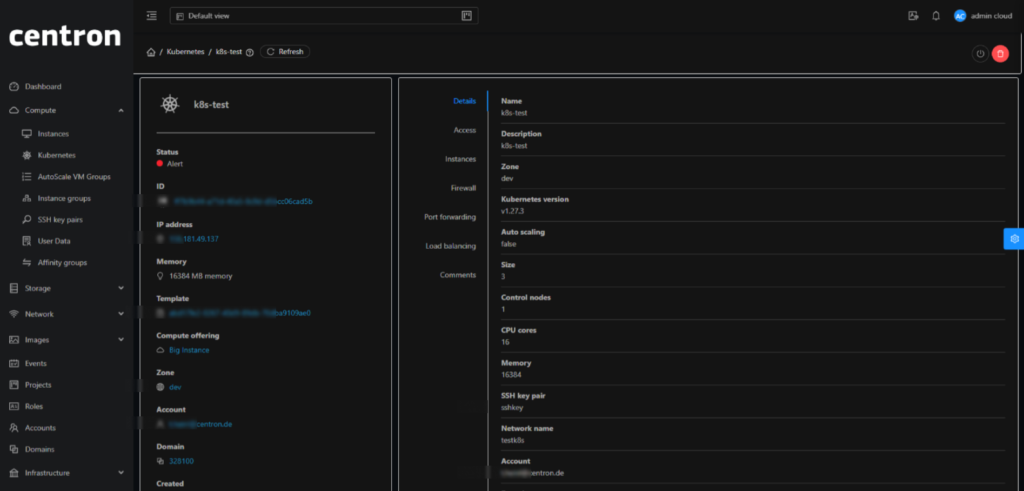
Task: Open the notifications bell
Action: (x=936, y=16)
